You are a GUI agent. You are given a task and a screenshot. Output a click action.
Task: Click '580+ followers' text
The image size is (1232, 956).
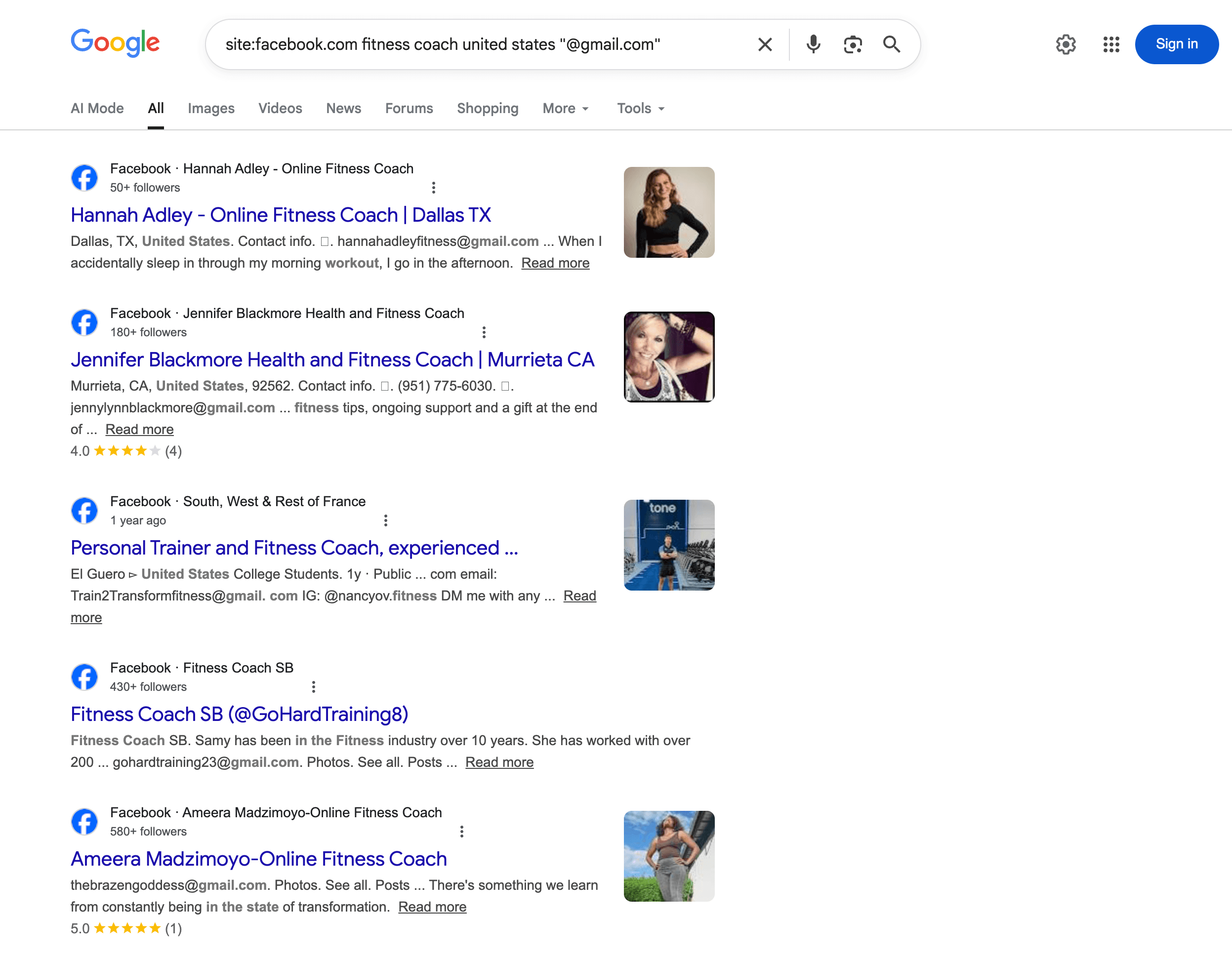tap(148, 832)
